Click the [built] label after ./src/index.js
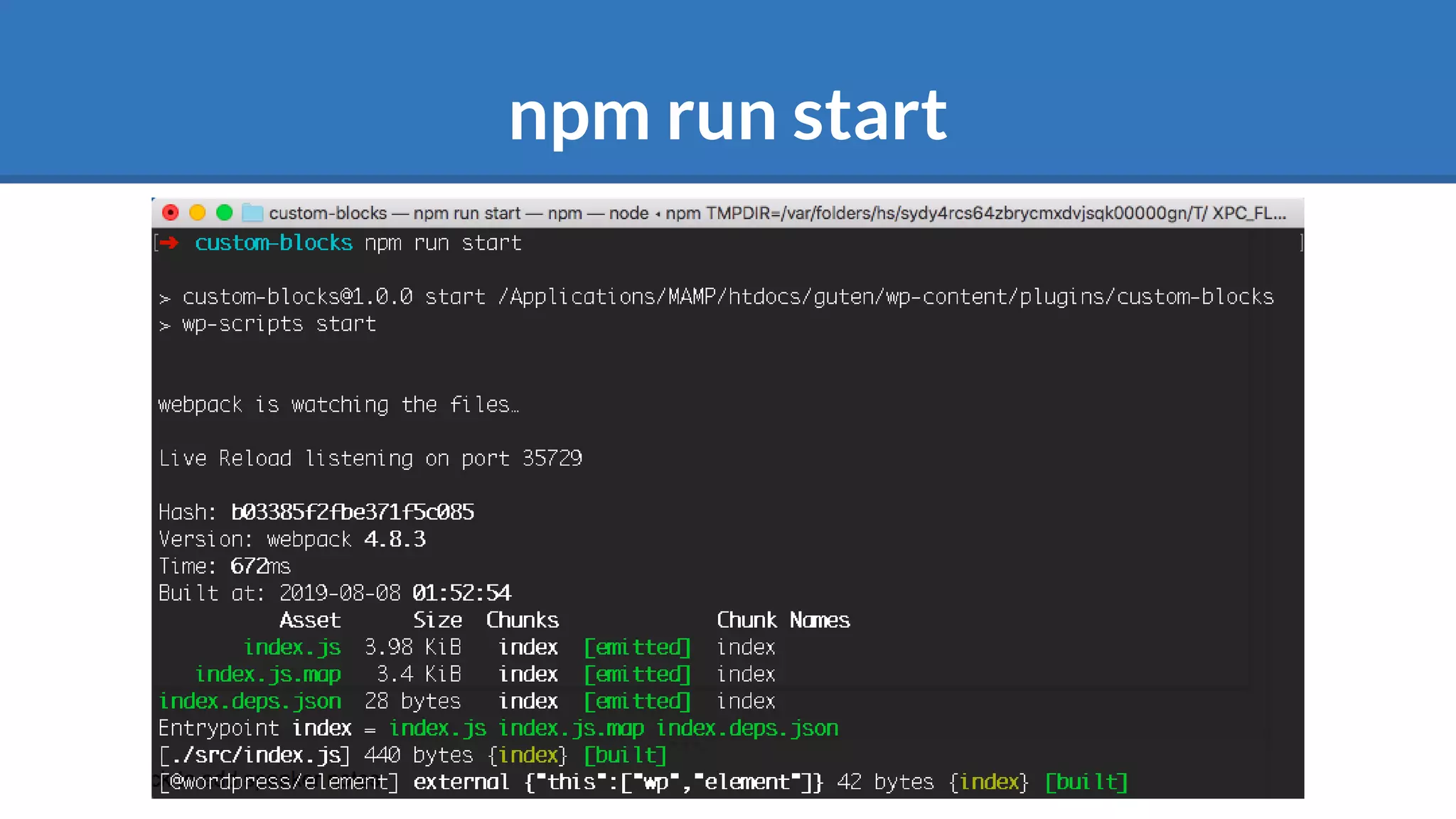This screenshot has height=819, width=1456. (625, 755)
